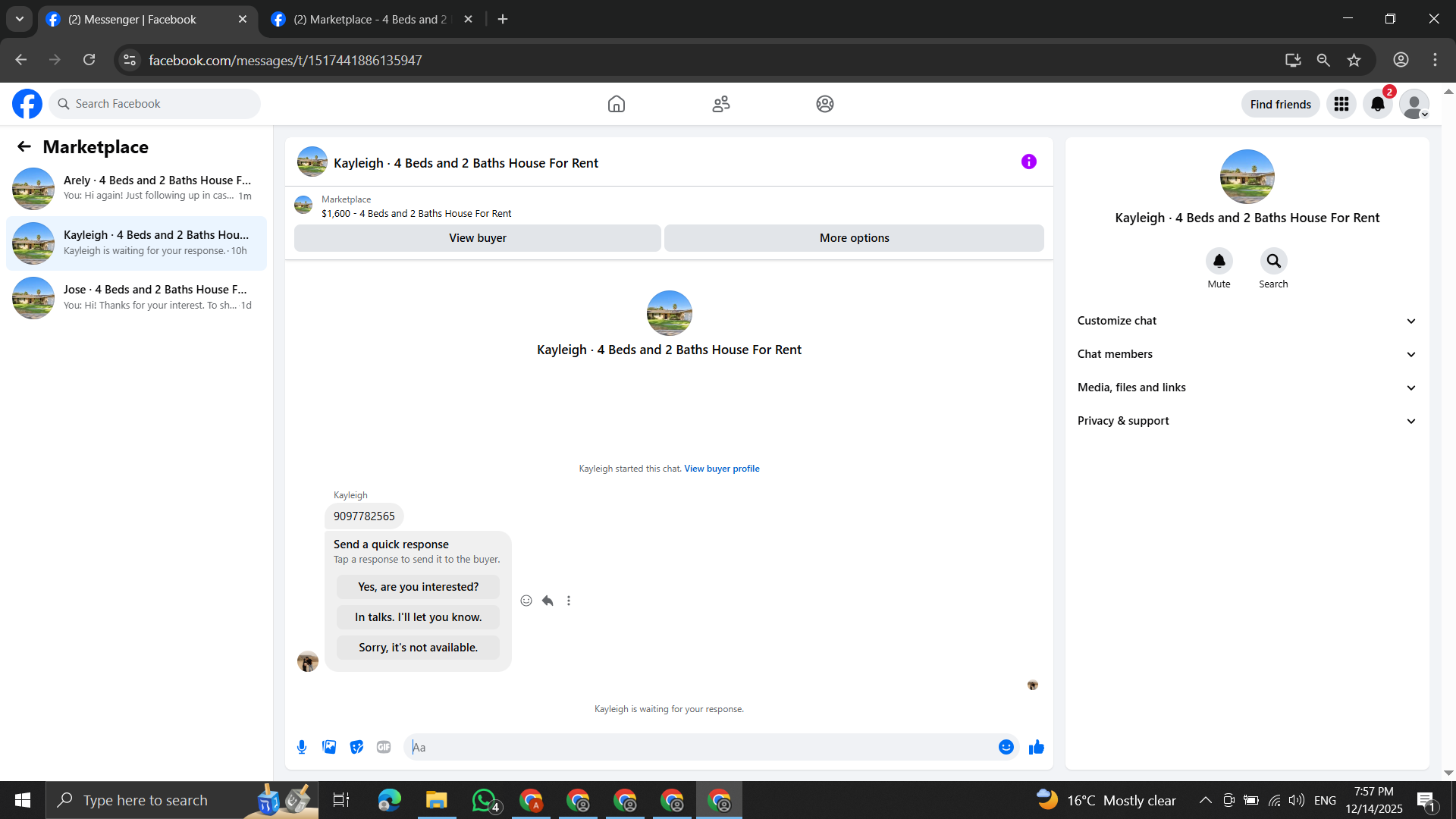Expand Media, files and links

pyautogui.click(x=1247, y=388)
